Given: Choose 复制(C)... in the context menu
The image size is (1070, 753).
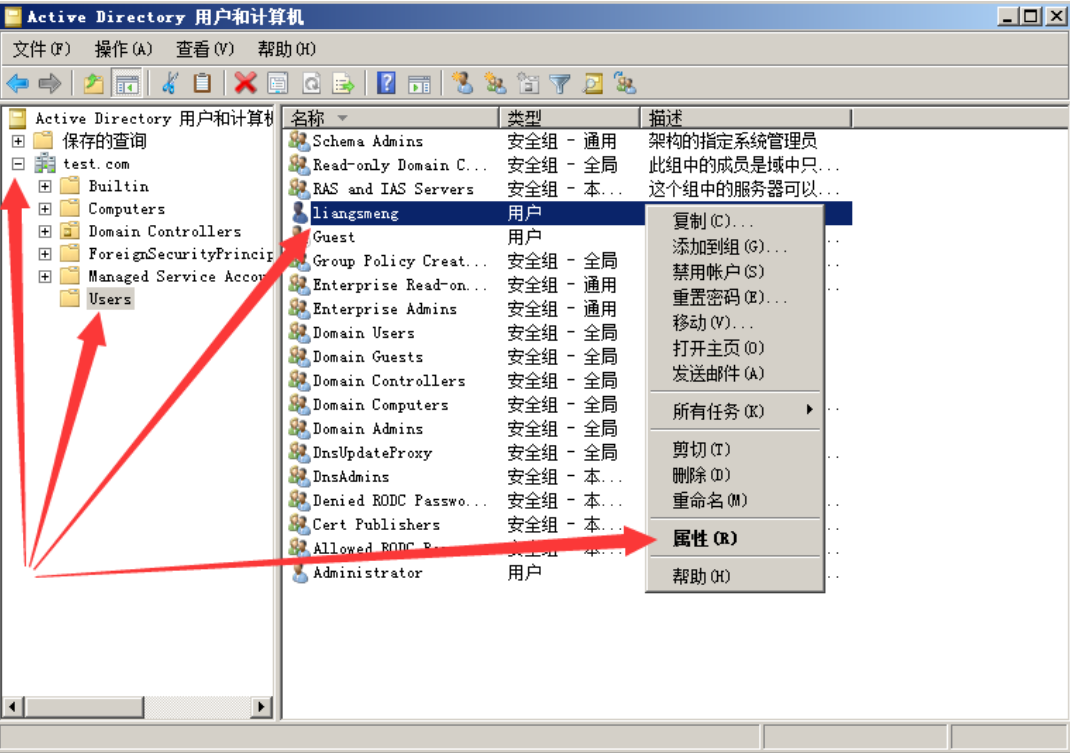Looking at the screenshot, I should pyautogui.click(x=735, y=221).
